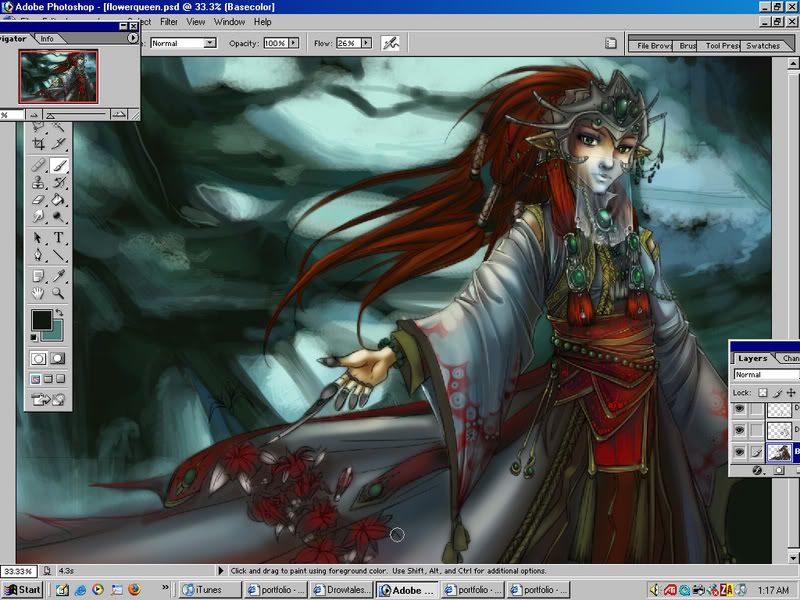Enable airbrush mode in options bar
Screen dimensions: 800x600
(390, 43)
